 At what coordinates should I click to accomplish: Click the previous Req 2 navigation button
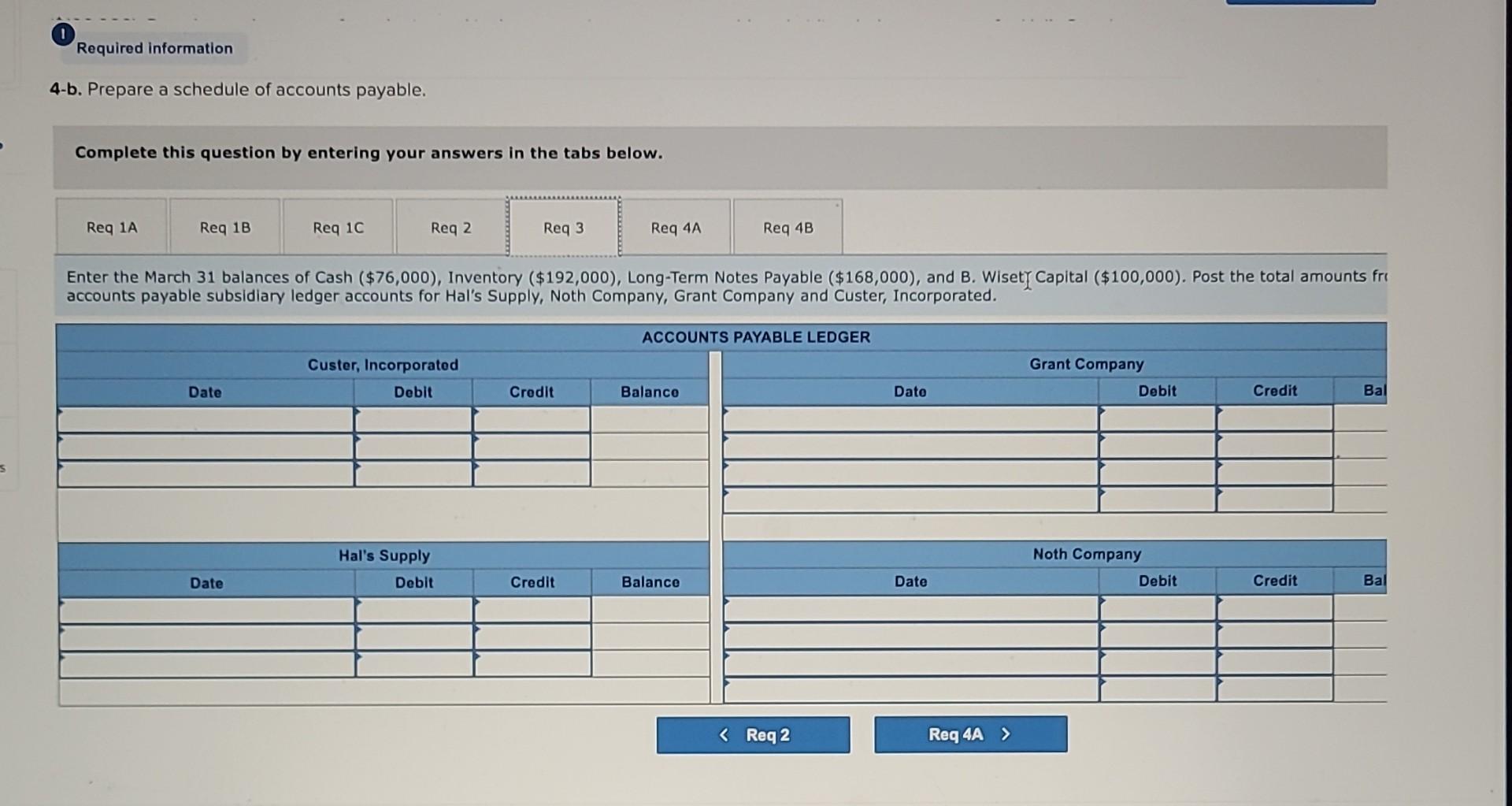pyautogui.click(x=754, y=735)
